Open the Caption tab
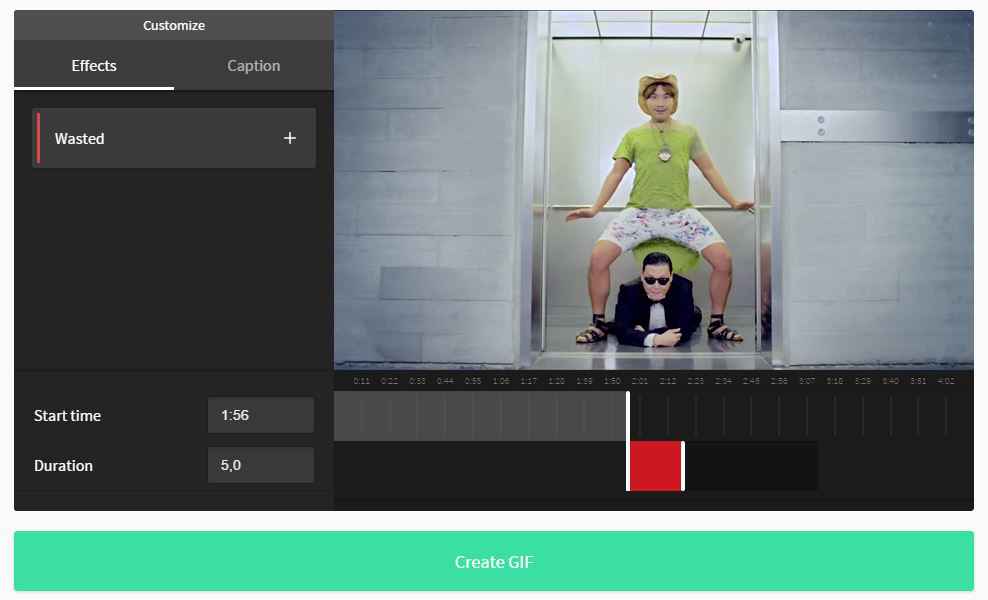 click(253, 66)
